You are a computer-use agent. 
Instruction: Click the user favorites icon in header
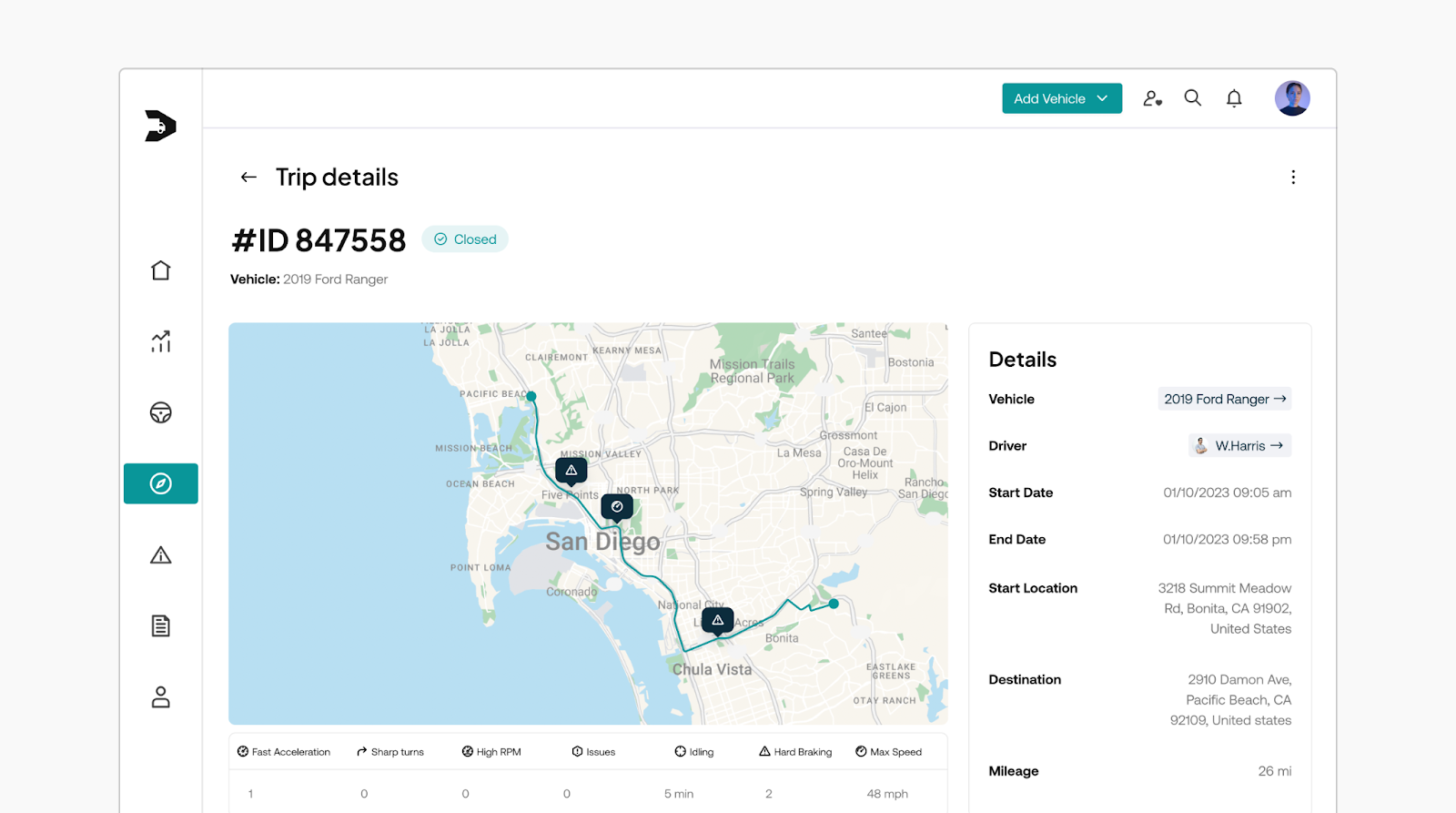1153,98
